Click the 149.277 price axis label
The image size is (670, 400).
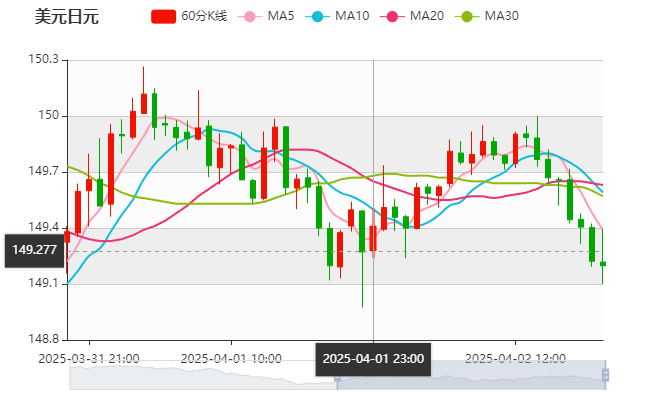tap(33, 250)
